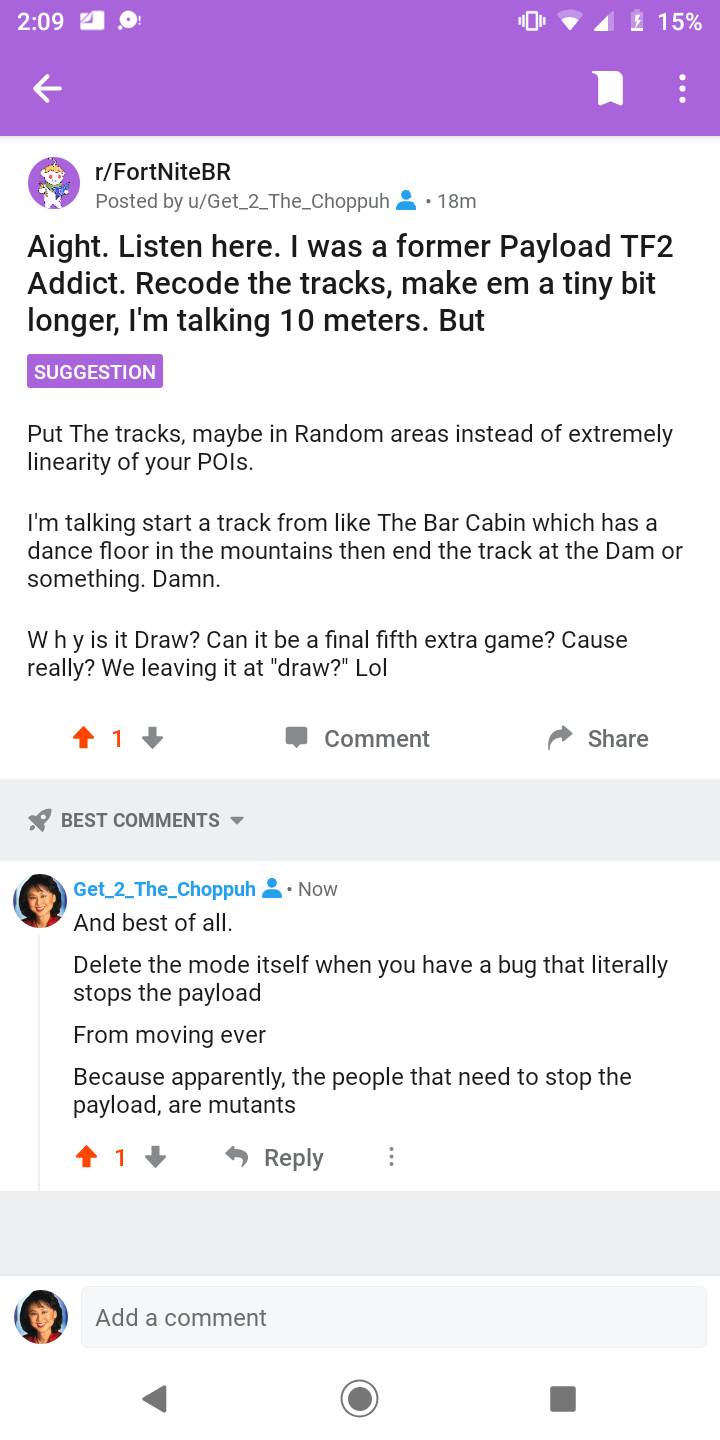Image resolution: width=720 pixels, height=1440 pixels.
Task: Bookmark this post with the save icon
Action: tap(609, 89)
